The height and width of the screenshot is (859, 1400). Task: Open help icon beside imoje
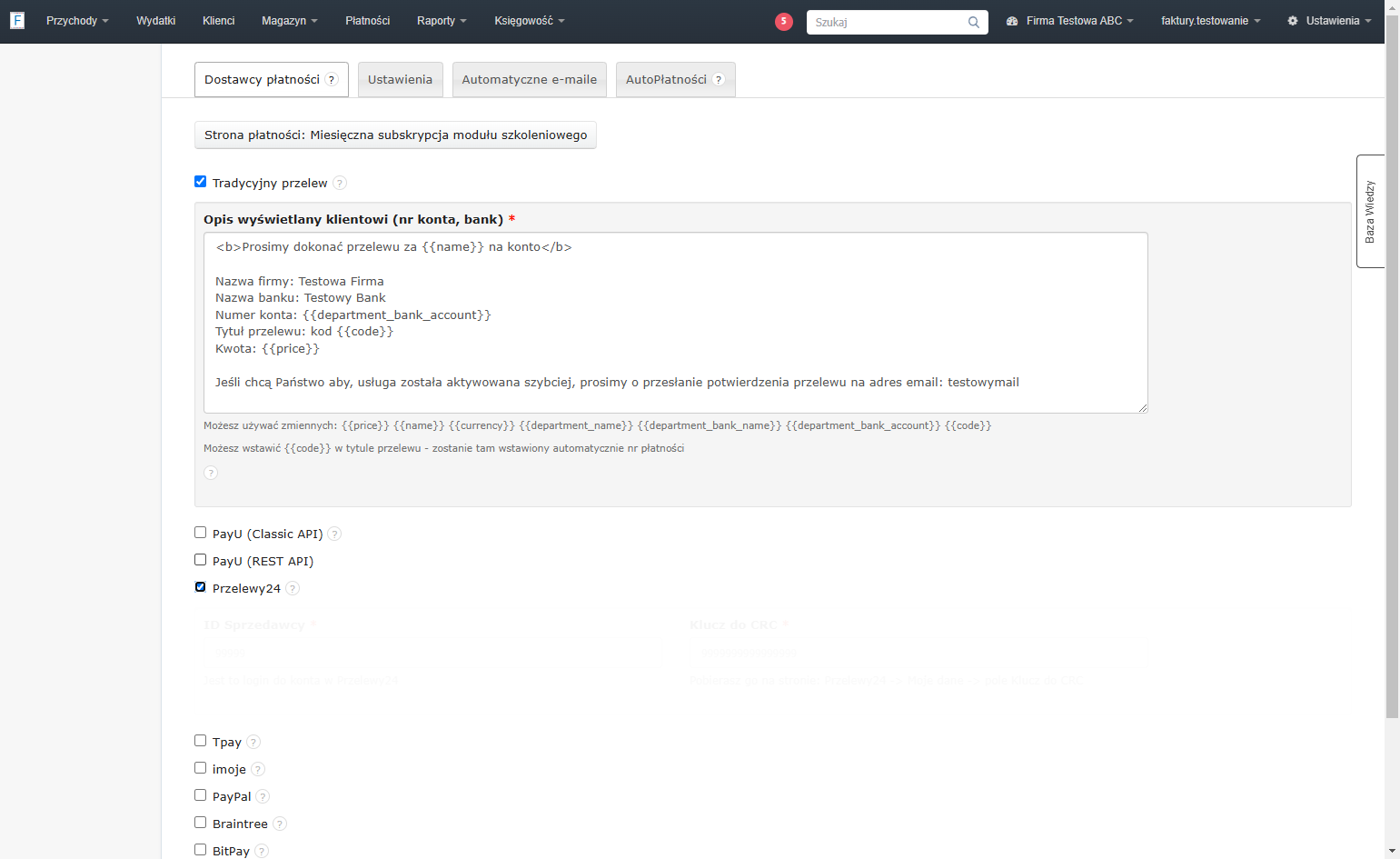tap(258, 769)
